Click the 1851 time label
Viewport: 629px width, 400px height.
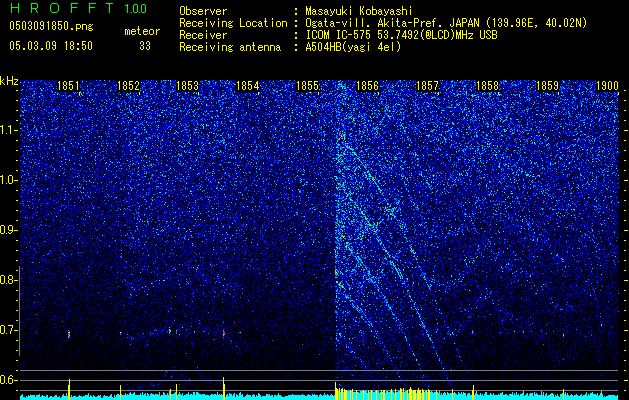tap(68, 85)
